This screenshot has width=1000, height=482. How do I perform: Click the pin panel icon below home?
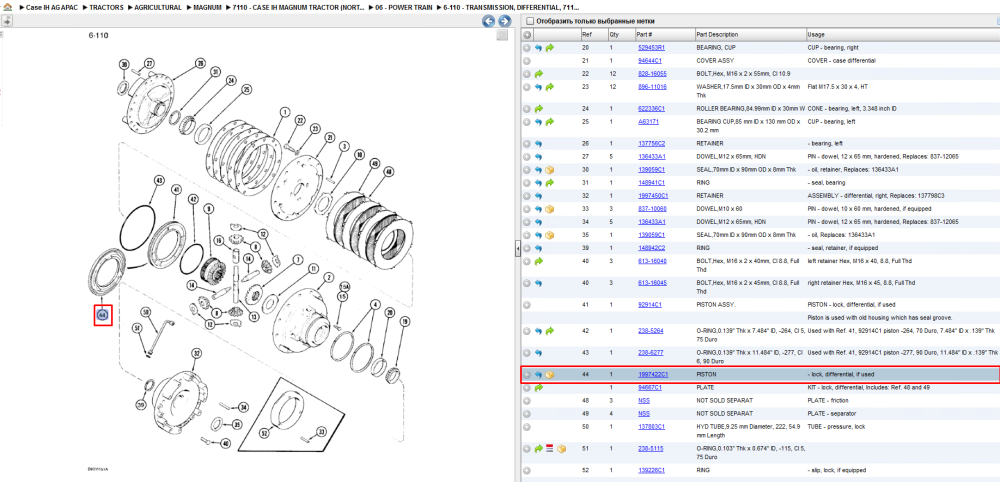(7, 21)
